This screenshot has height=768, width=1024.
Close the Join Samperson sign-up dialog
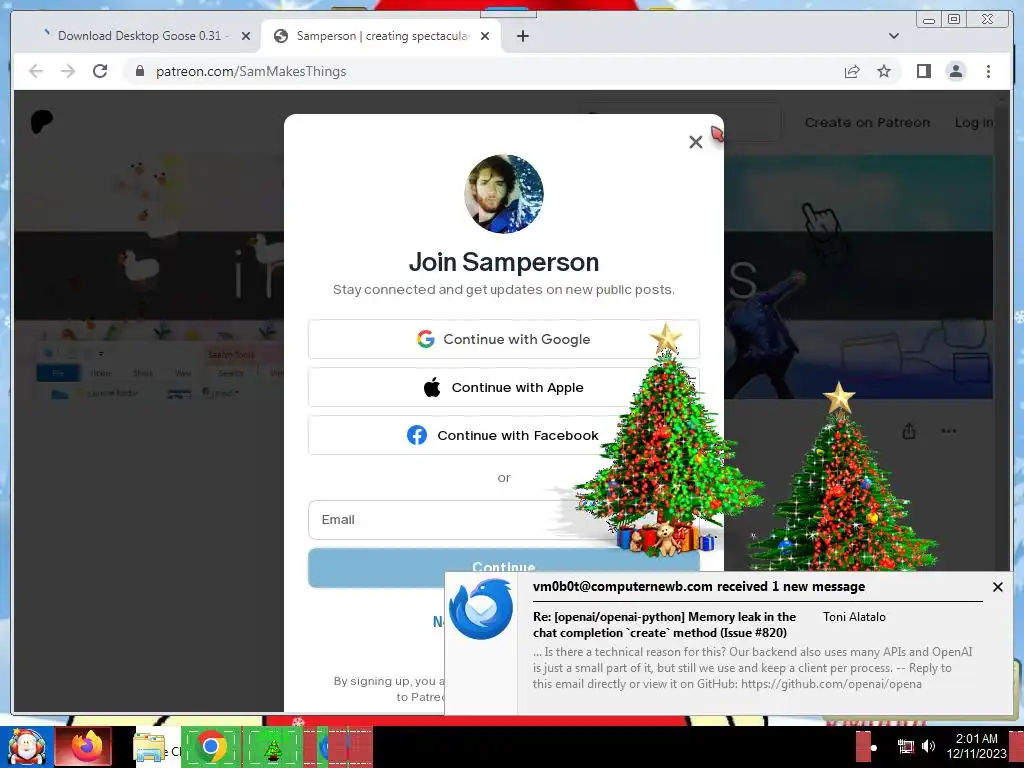[696, 142]
